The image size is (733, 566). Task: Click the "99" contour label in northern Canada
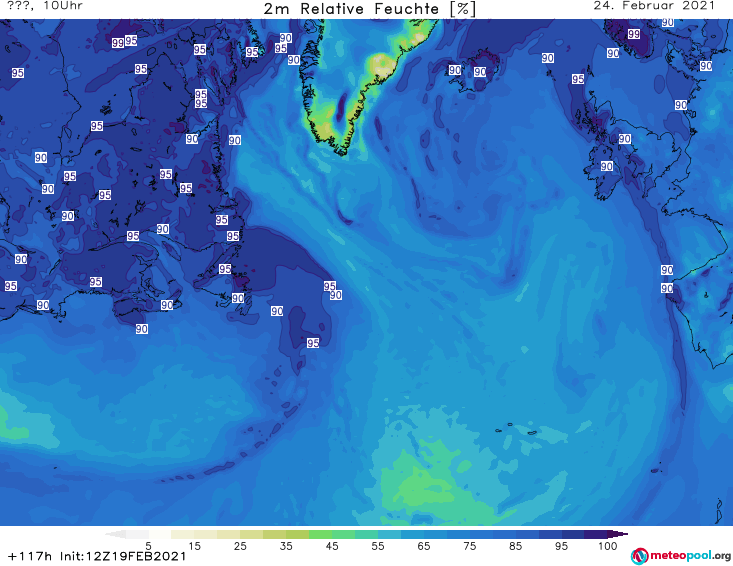(x=118, y=43)
